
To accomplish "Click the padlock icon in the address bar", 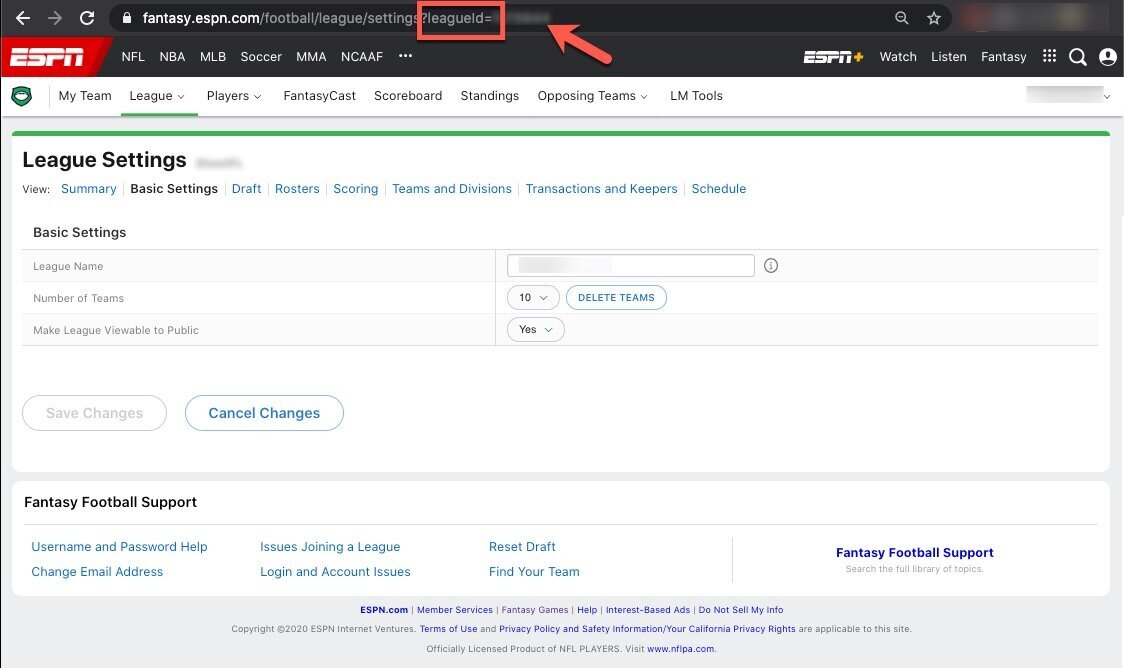I will click(127, 18).
